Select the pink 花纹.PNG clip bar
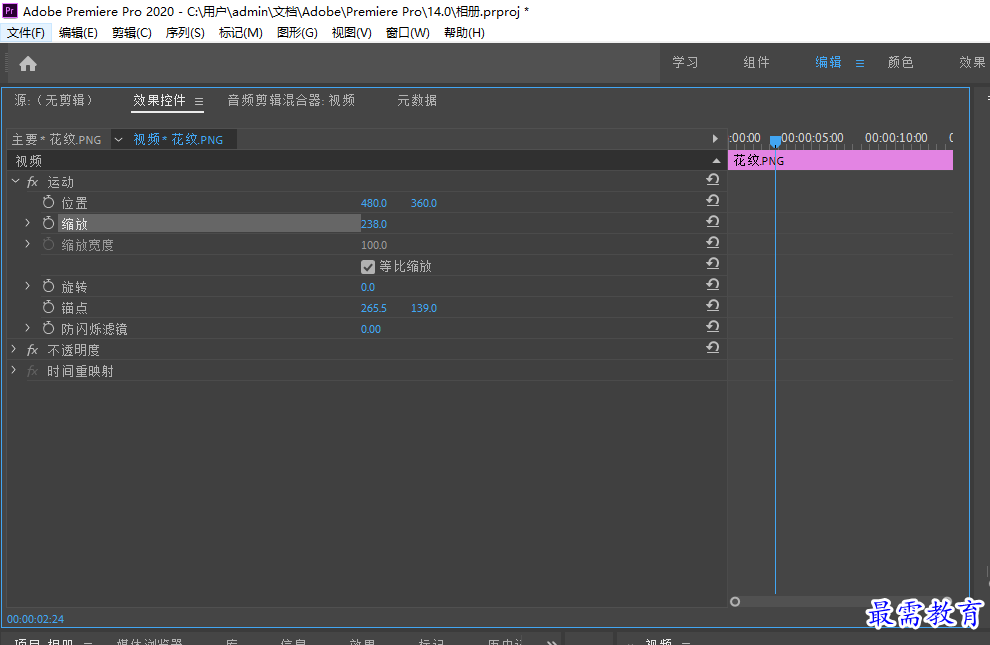The width and height of the screenshot is (990, 645). 840,160
